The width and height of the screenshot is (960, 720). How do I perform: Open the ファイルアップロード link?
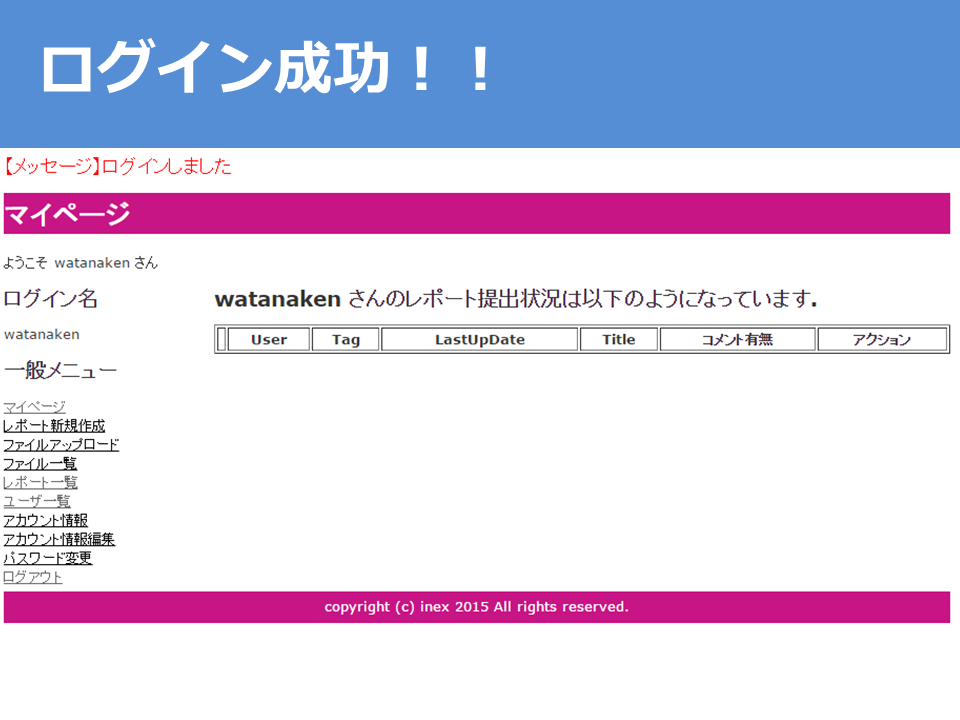tap(61, 444)
